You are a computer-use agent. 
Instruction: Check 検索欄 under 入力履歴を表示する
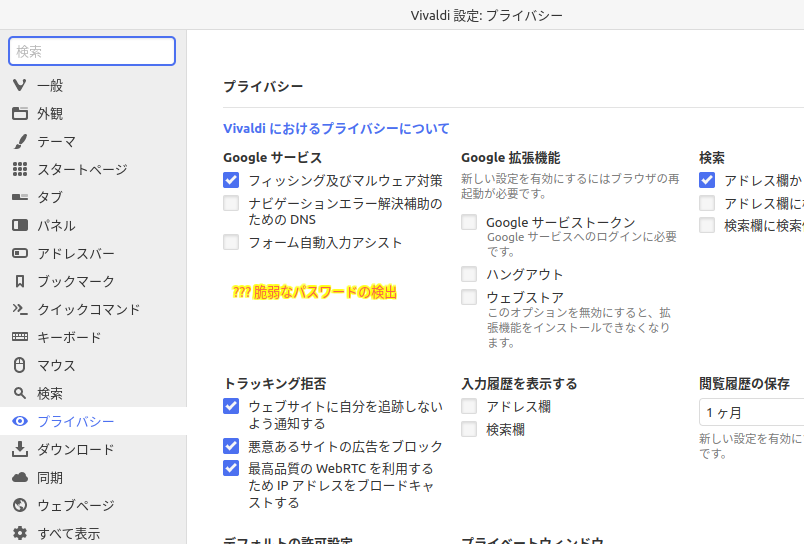(469, 429)
